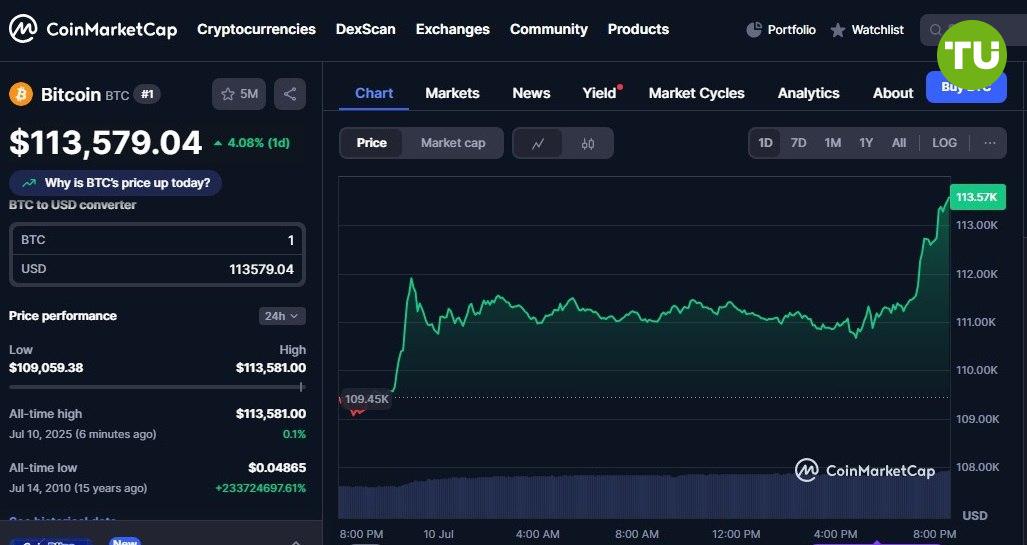Switch to the Market Cycles tab
The image size is (1027, 545).
pyautogui.click(x=697, y=93)
